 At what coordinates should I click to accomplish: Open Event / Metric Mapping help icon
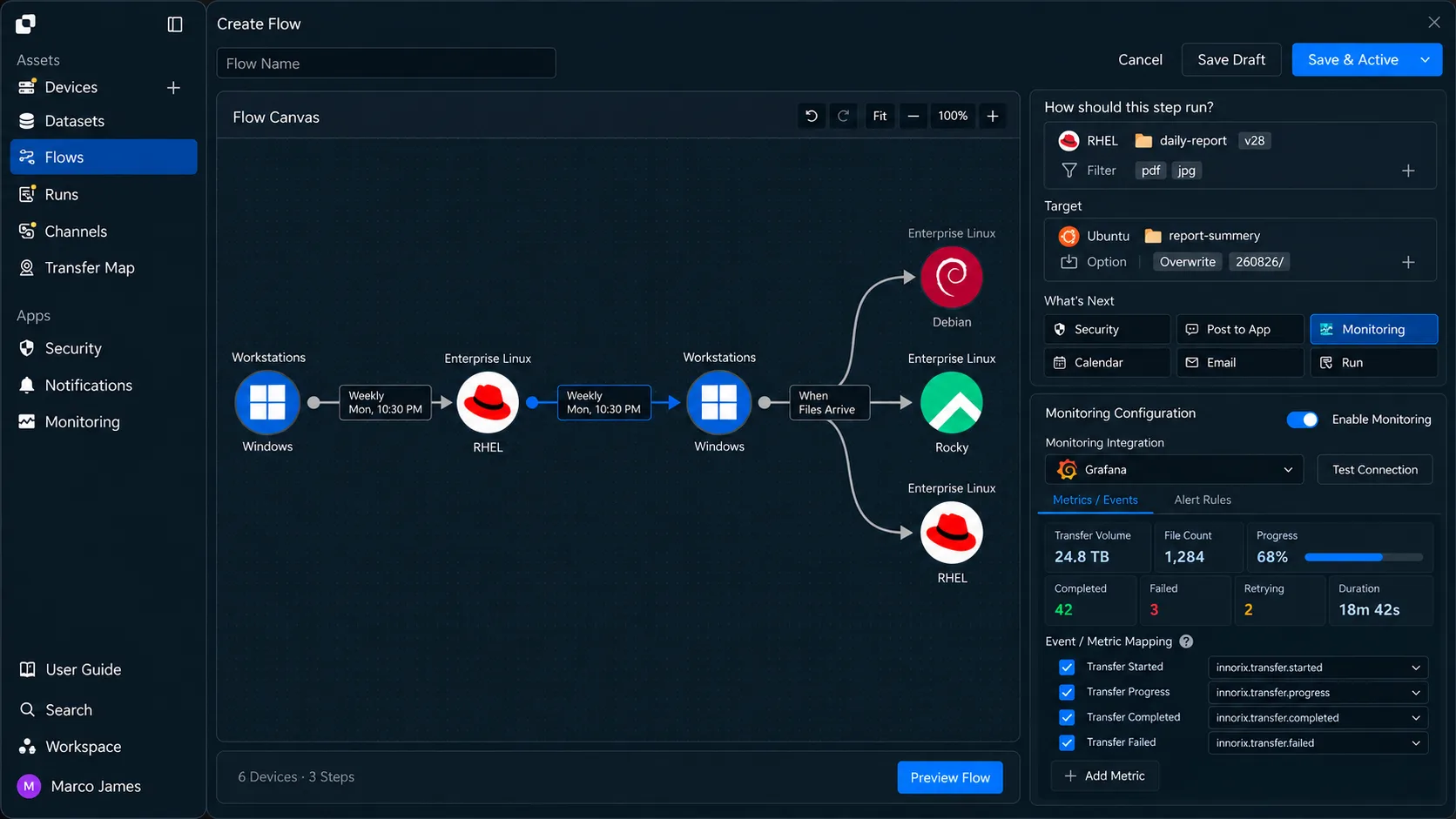coord(1186,641)
